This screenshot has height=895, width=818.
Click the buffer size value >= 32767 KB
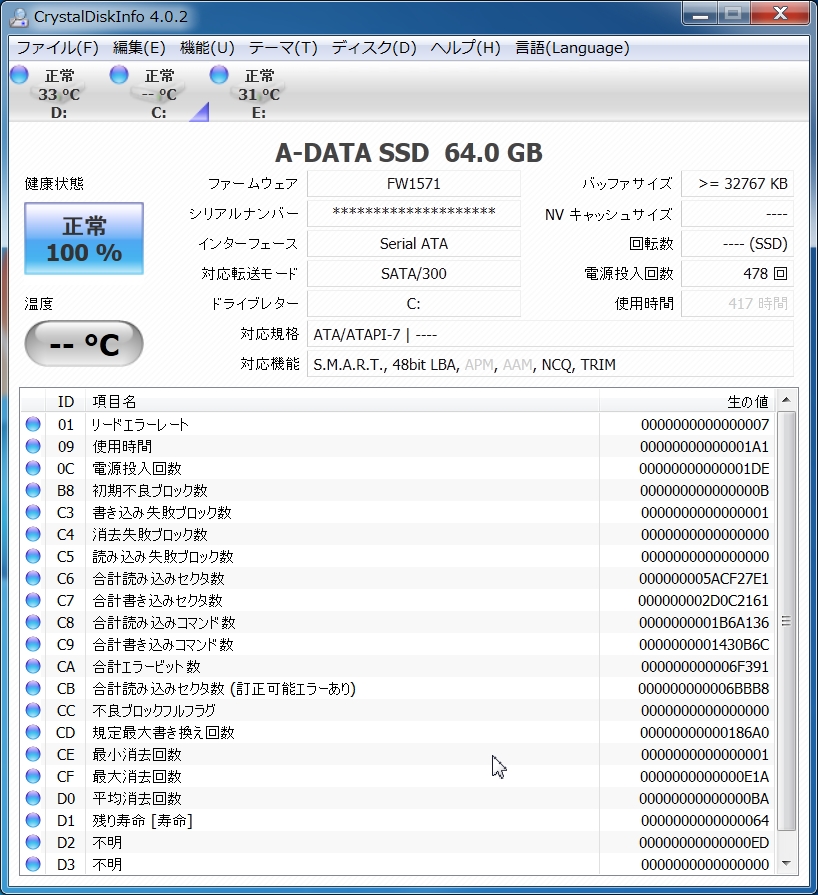point(738,184)
